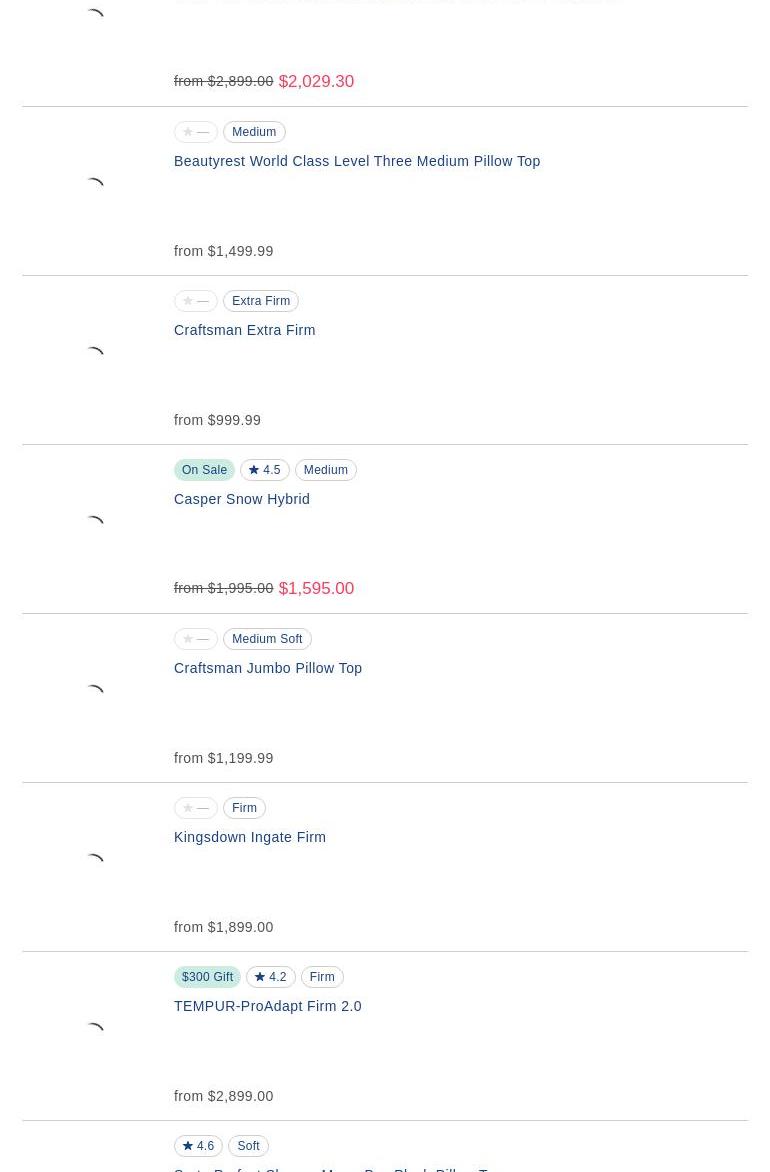Click the 4.5 star rating badge
Screen dimensions: 770x1172
click(x=265, y=470)
